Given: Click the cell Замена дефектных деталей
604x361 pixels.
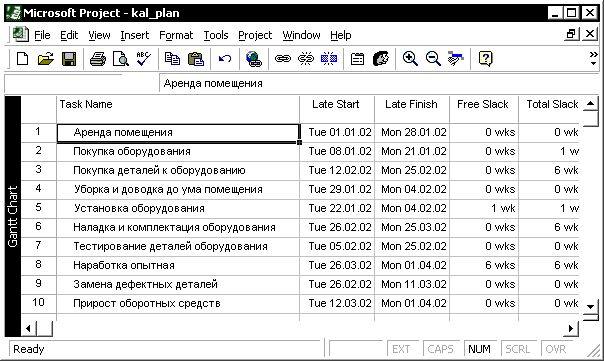Looking at the screenshot, I should [178, 284].
